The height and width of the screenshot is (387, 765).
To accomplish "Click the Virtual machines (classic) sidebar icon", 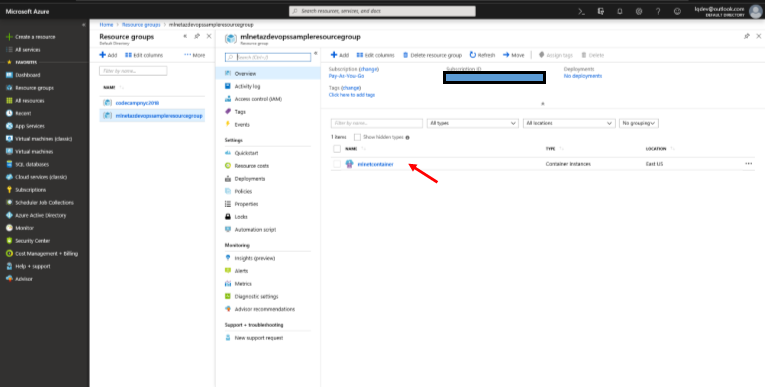I will [x=9, y=139].
